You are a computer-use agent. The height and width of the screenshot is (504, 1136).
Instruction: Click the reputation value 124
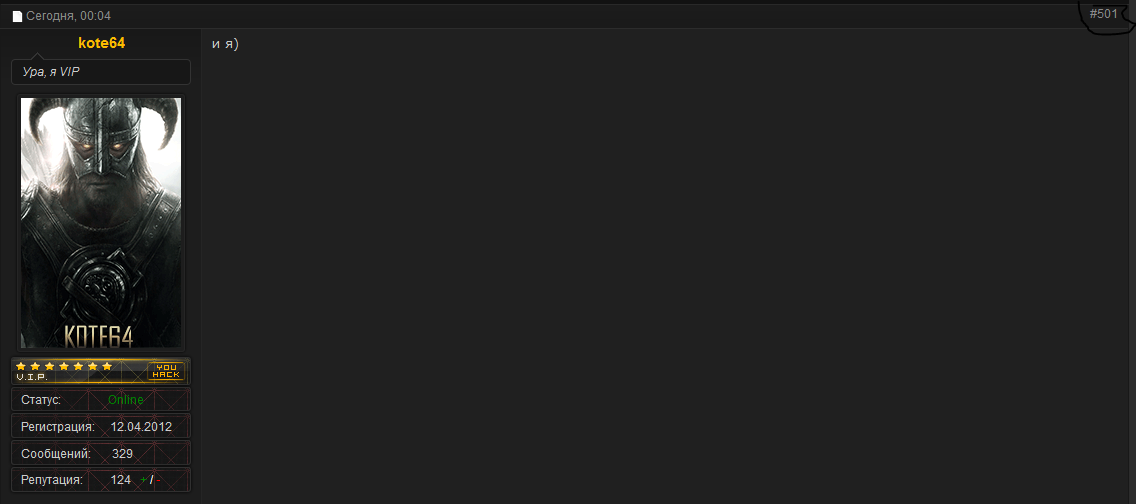coord(120,479)
